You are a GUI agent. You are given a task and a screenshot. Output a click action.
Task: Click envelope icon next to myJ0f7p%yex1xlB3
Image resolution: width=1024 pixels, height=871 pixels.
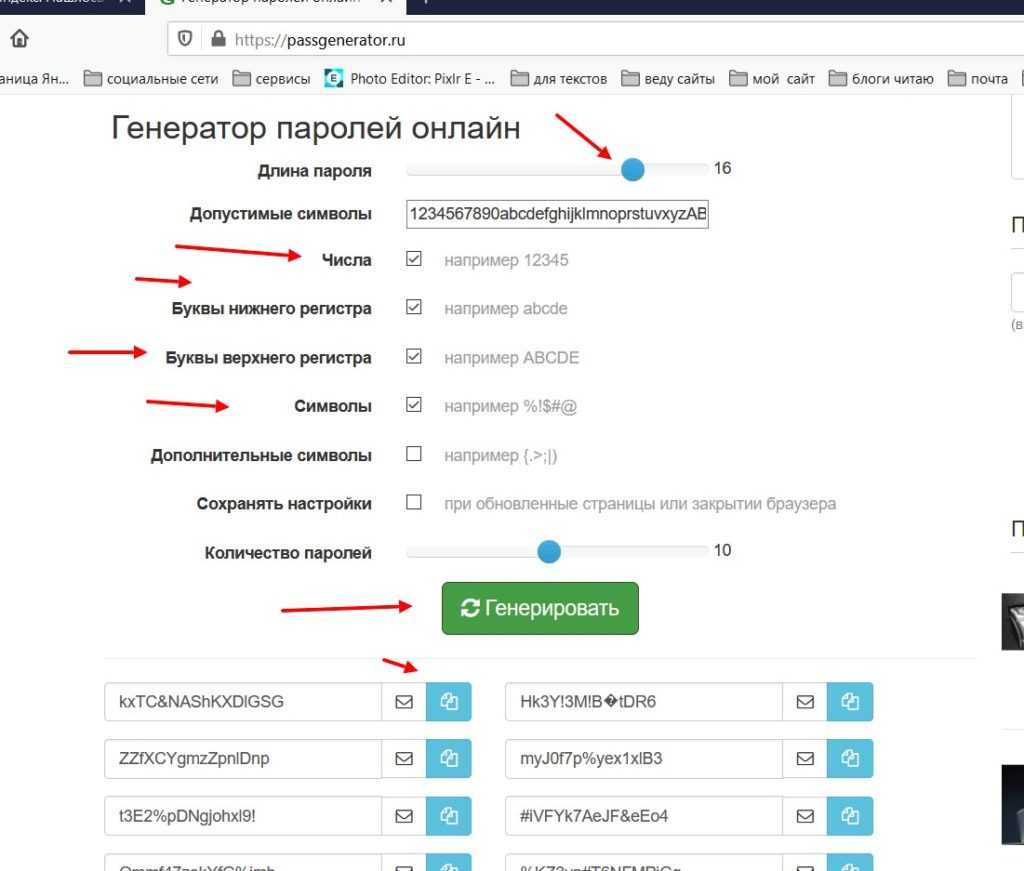tap(805, 759)
